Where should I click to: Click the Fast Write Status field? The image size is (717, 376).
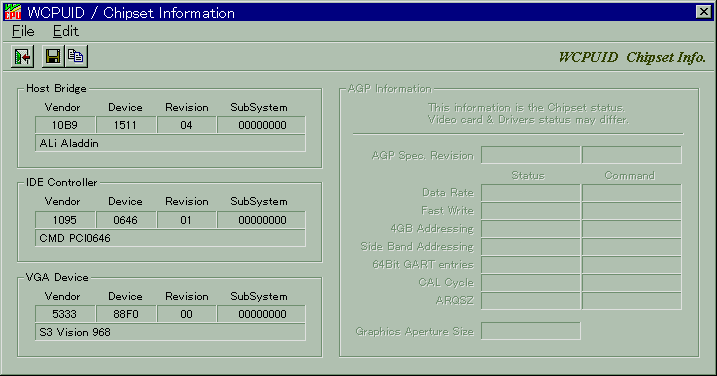(530, 211)
